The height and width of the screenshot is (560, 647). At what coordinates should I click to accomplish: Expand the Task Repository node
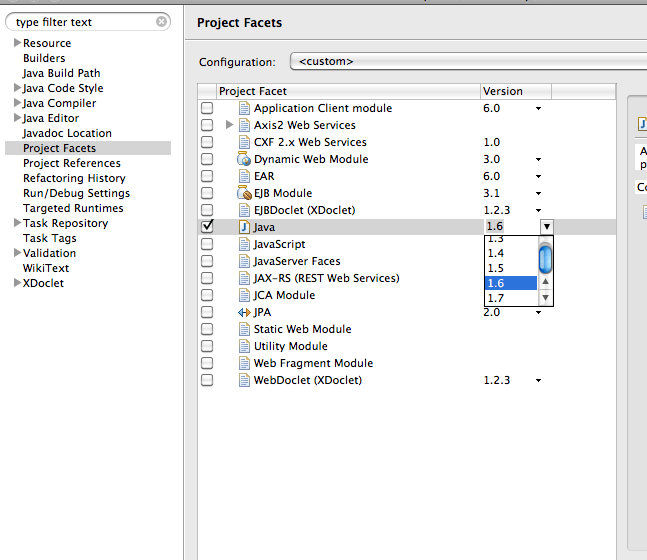click(x=17, y=223)
